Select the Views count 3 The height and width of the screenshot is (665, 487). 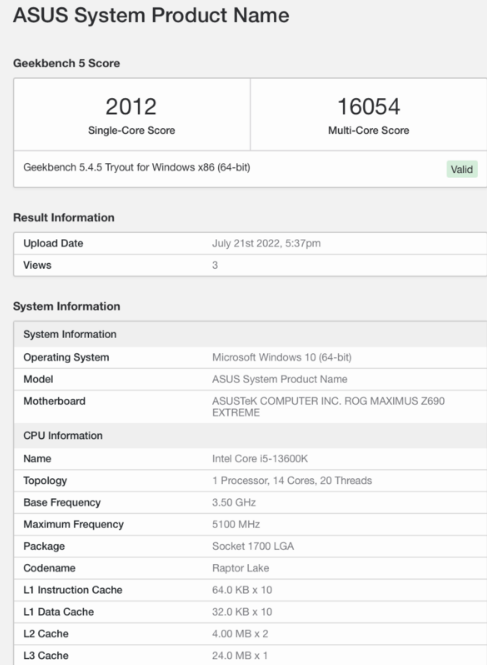[x=215, y=265]
